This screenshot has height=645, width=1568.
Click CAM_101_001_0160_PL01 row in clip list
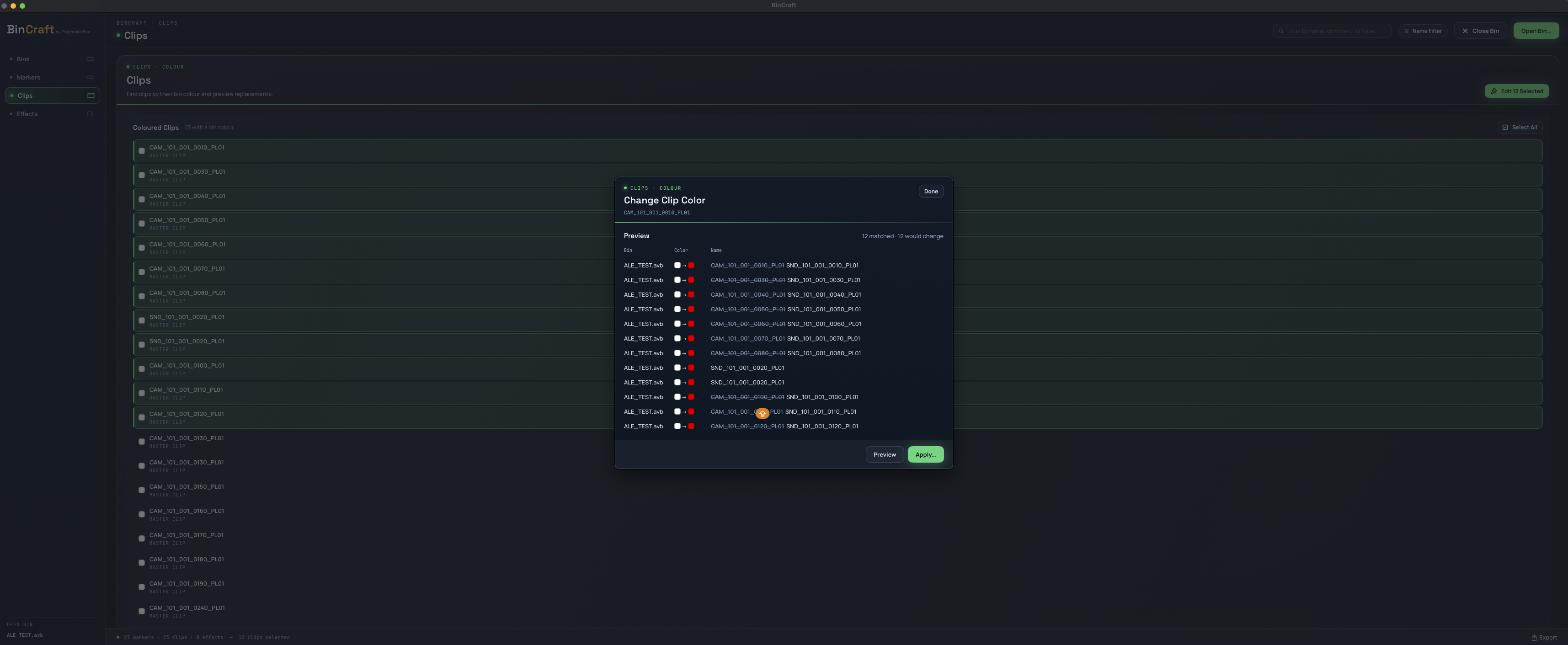[x=837, y=514]
